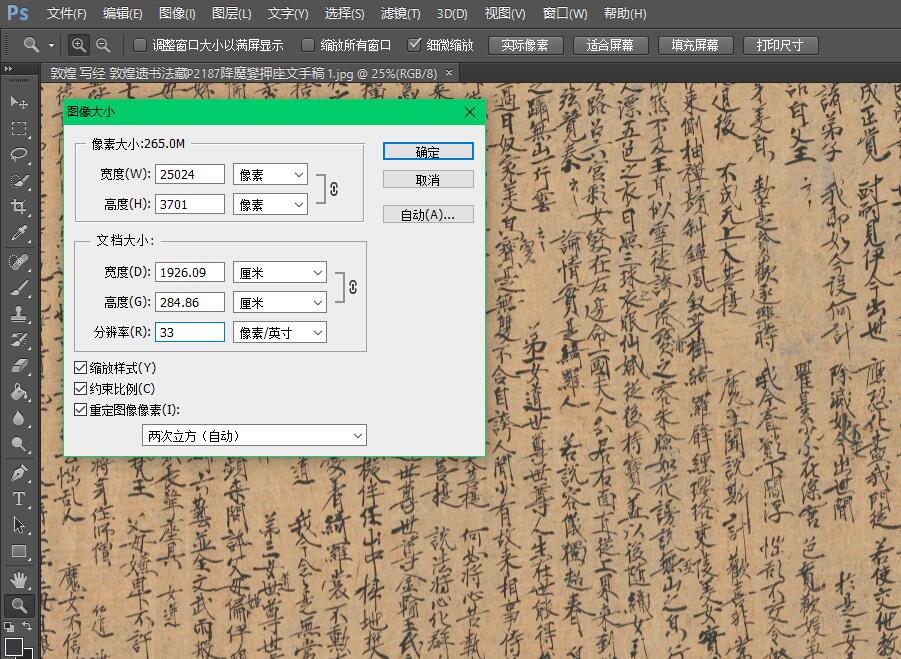The image size is (901, 659).
Task: Disable 细微缩放 checkbox
Action: tap(414, 45)
